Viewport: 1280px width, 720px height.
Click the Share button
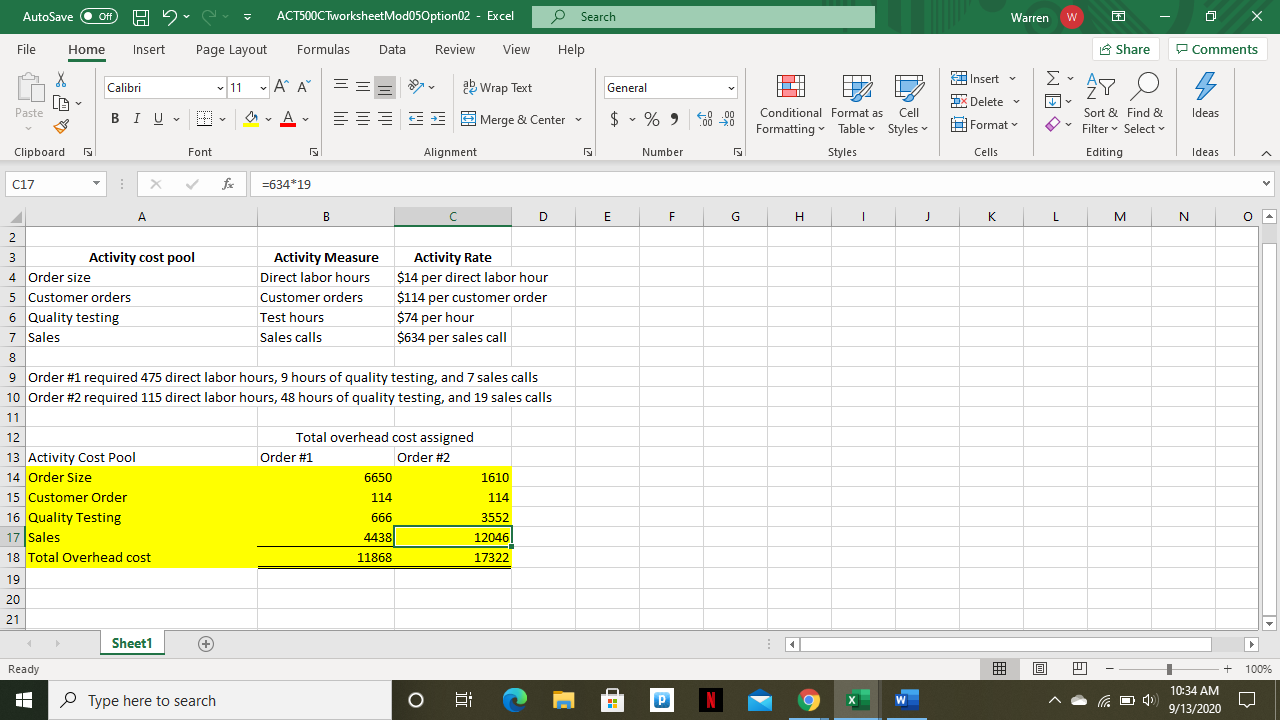[x=1125, y=49]
